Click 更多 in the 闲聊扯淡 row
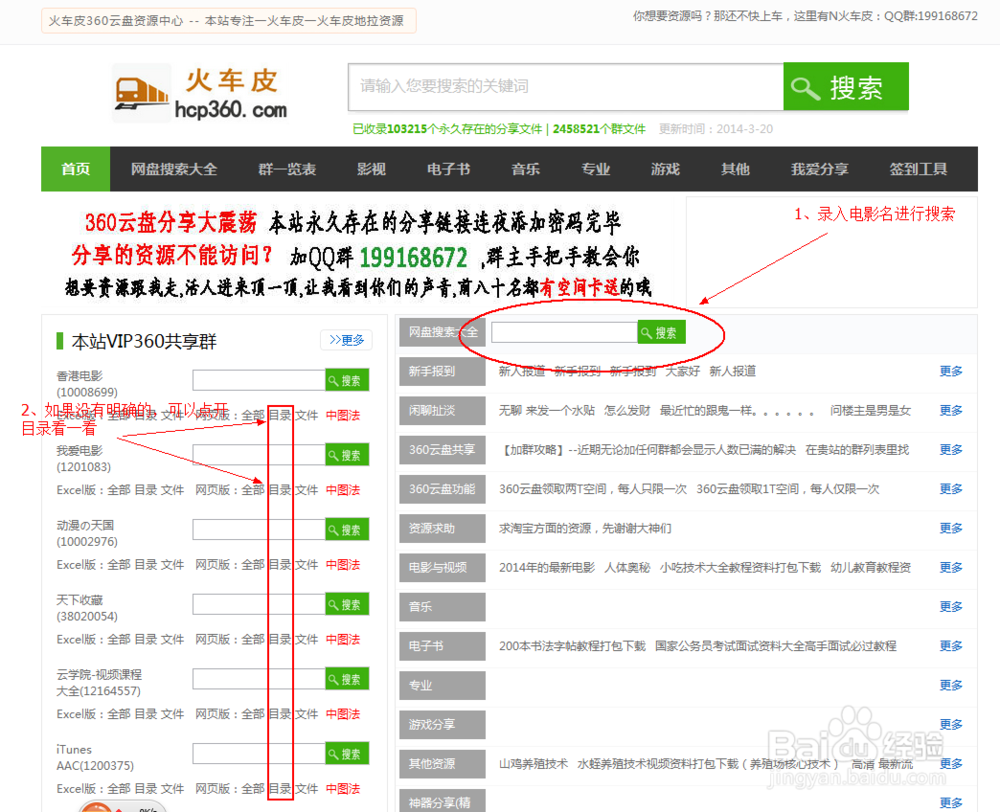Screen dimensions: 1000x812 950,410
